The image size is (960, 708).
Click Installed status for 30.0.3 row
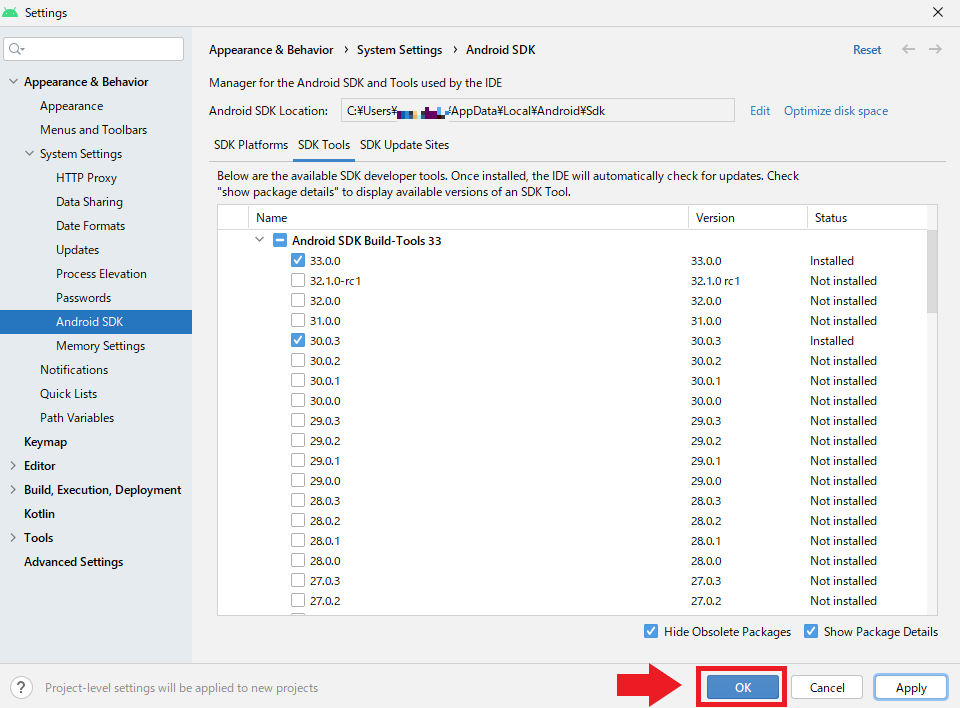pyautogui.click(x=831, y=341)
